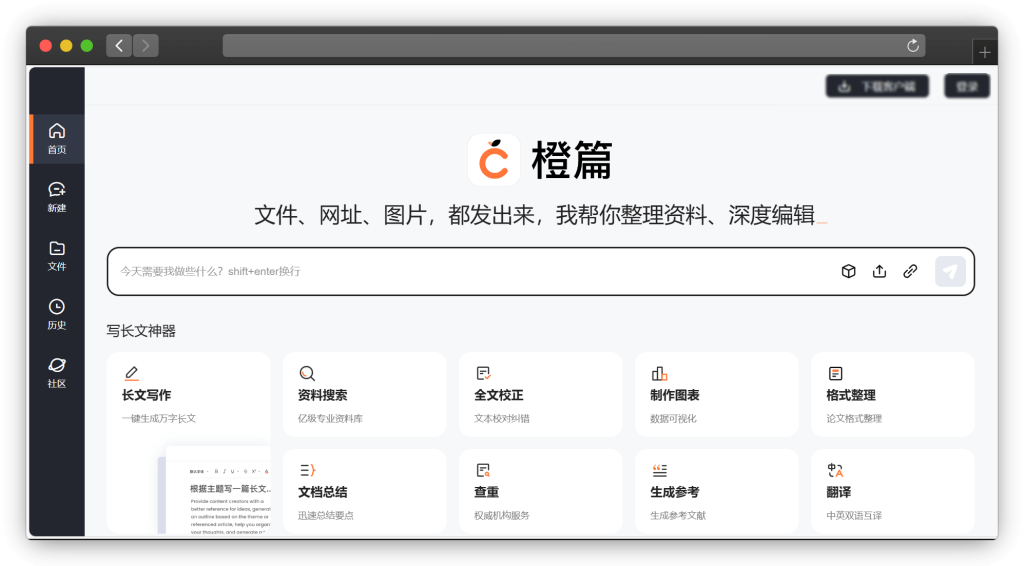The image size is (1024, 566).
Task: Open the 翻译 translation card
Action: pyautogui.click(x=892, y=491)
